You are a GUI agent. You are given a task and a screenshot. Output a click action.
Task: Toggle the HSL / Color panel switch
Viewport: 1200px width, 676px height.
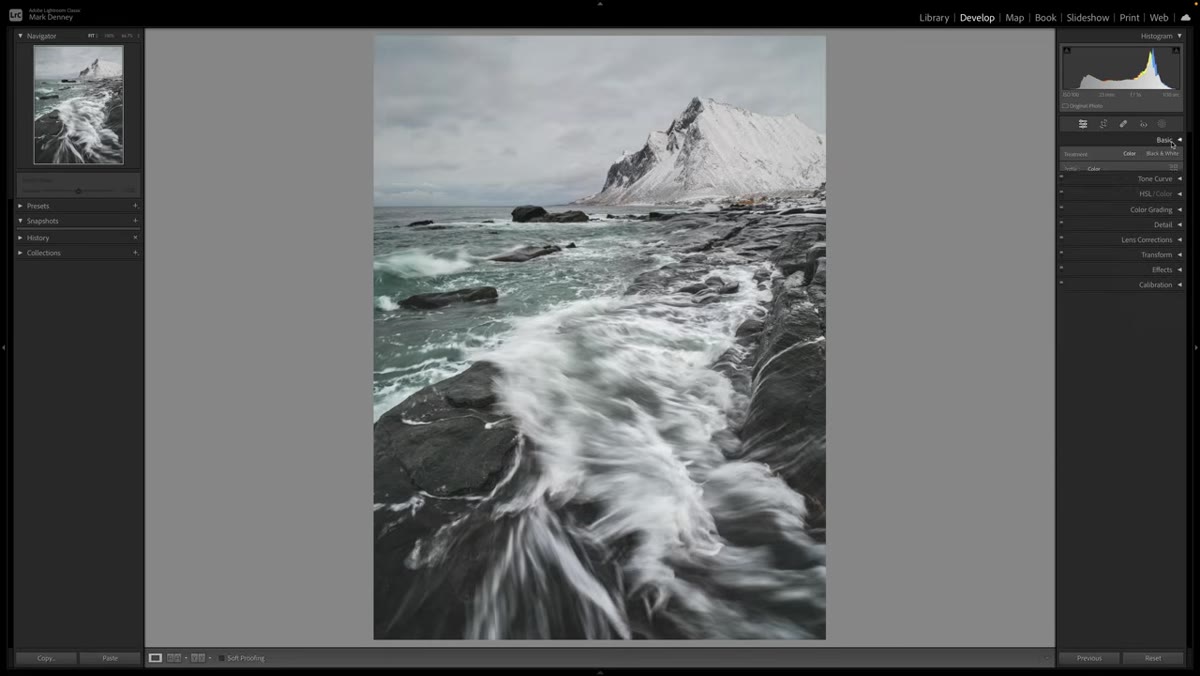[x=1062, y=193]
